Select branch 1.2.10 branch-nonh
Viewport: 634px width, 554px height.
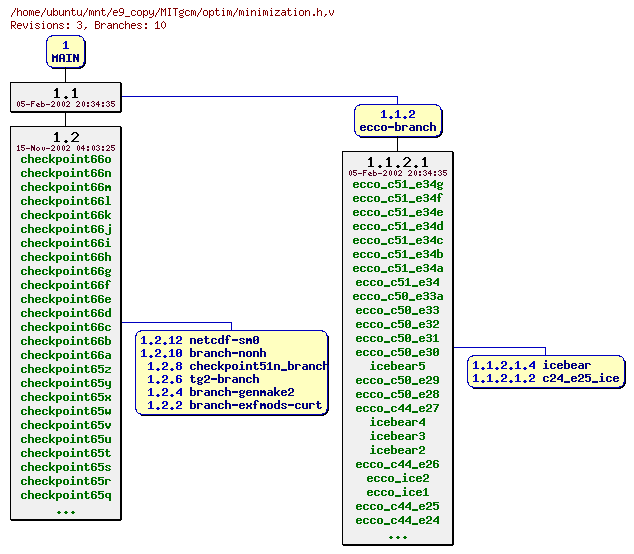coord(203,353)
